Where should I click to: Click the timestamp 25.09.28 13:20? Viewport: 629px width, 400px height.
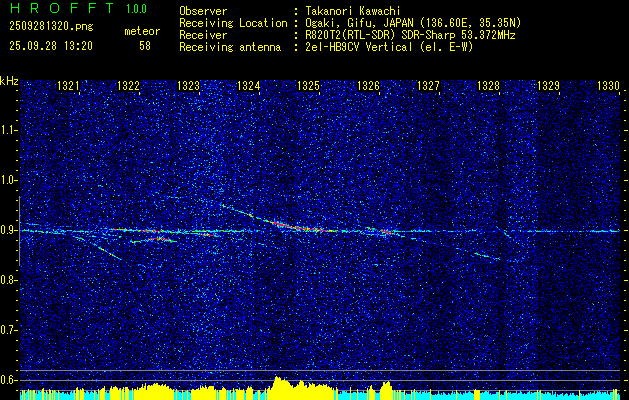(51, 46)
